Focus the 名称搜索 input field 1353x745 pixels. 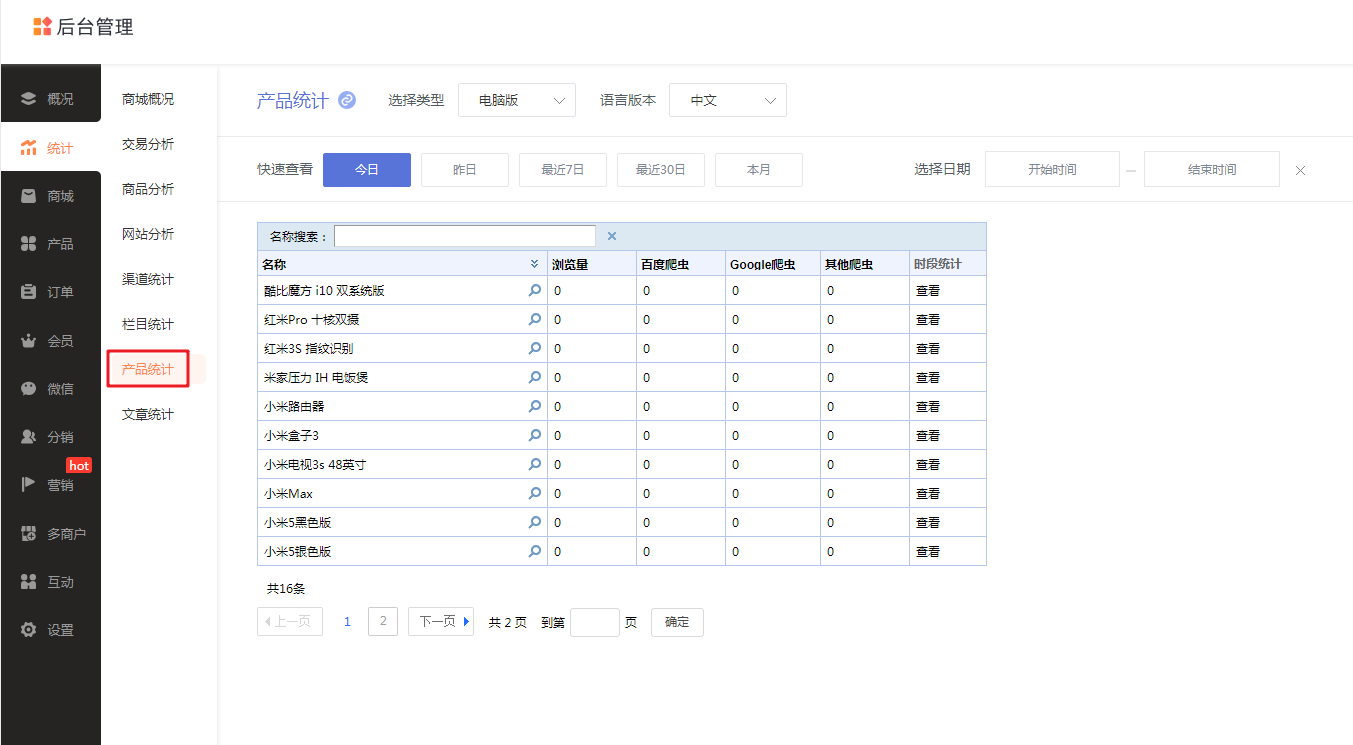pos(465,236)
